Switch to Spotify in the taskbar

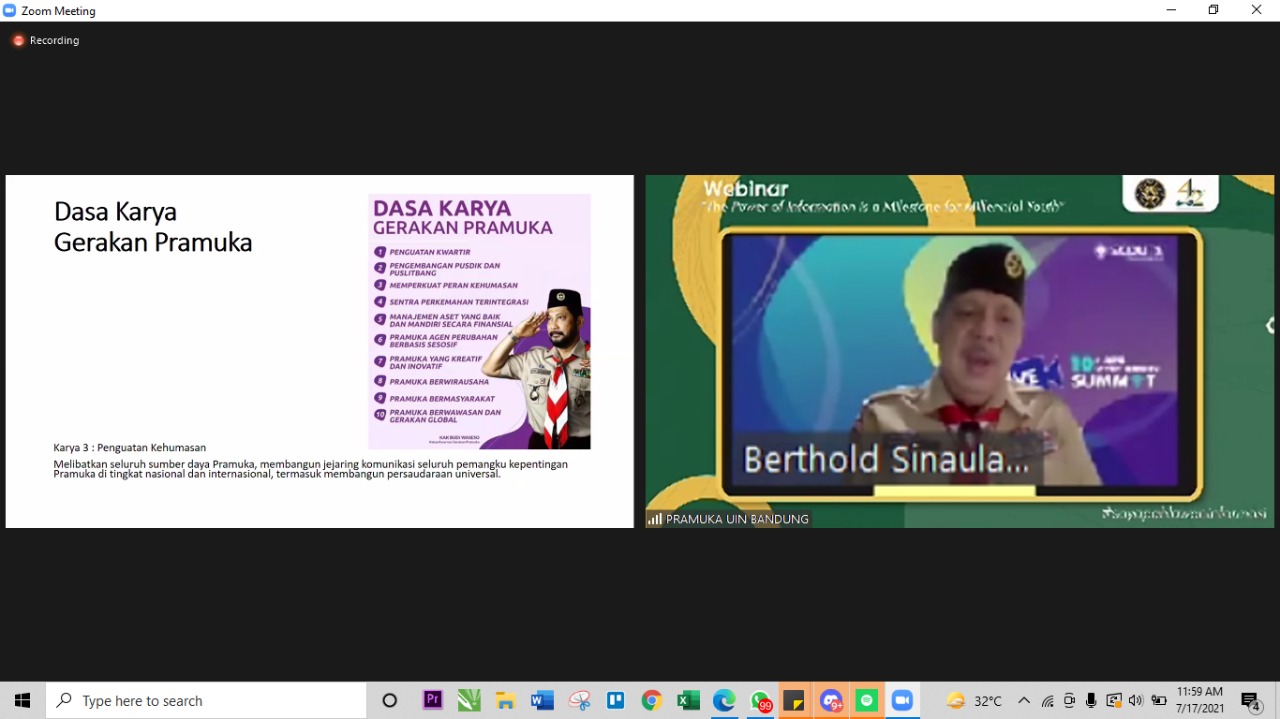(x=867, y=700)
